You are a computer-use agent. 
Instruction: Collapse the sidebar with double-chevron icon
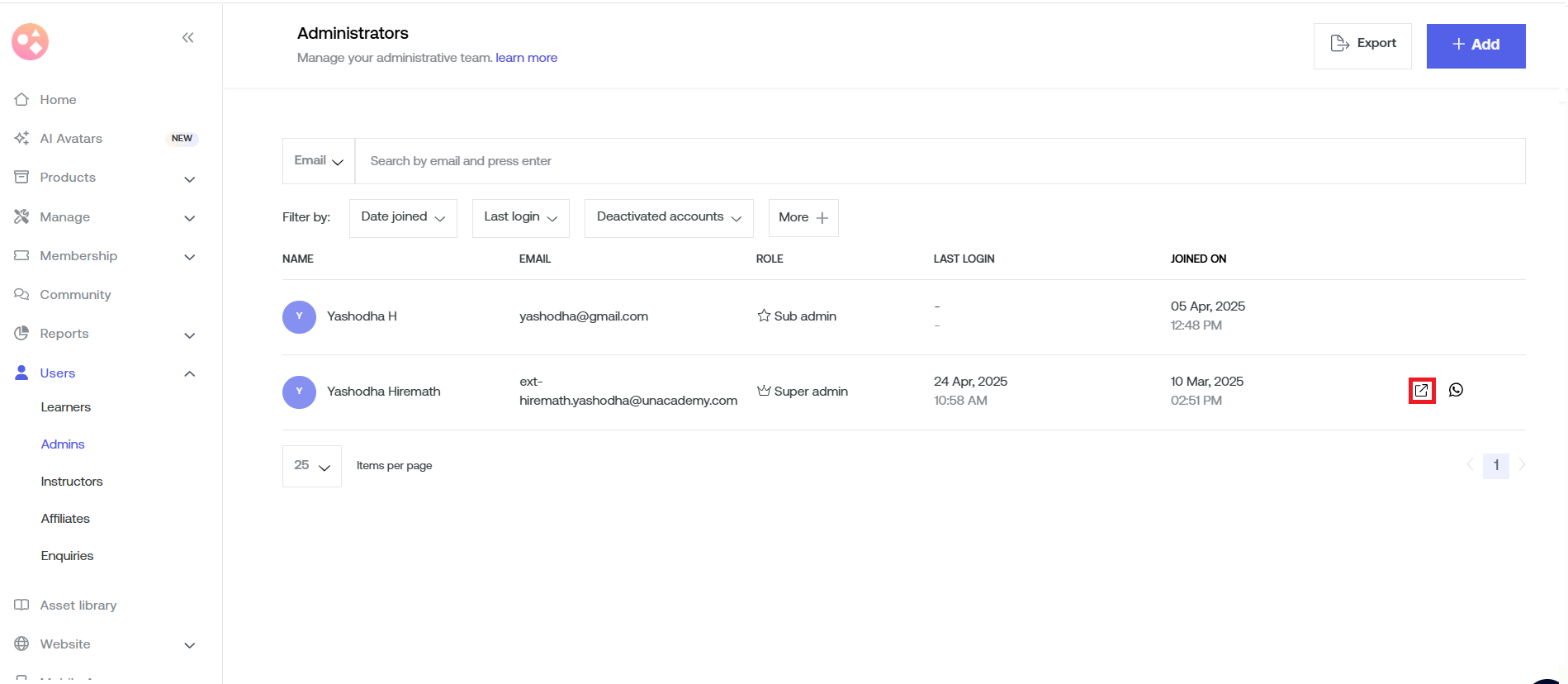[x=187, y=37]
